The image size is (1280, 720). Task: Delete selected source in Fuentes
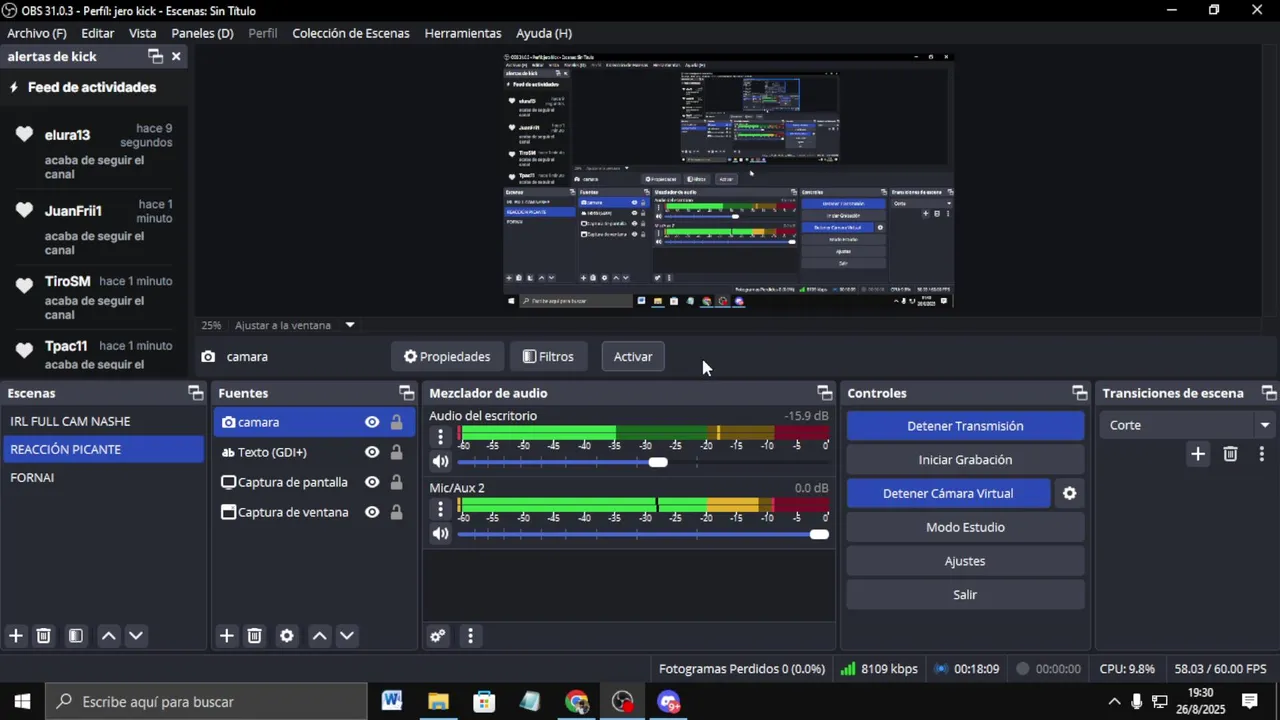pyautogui.click(x=255, y=636)
